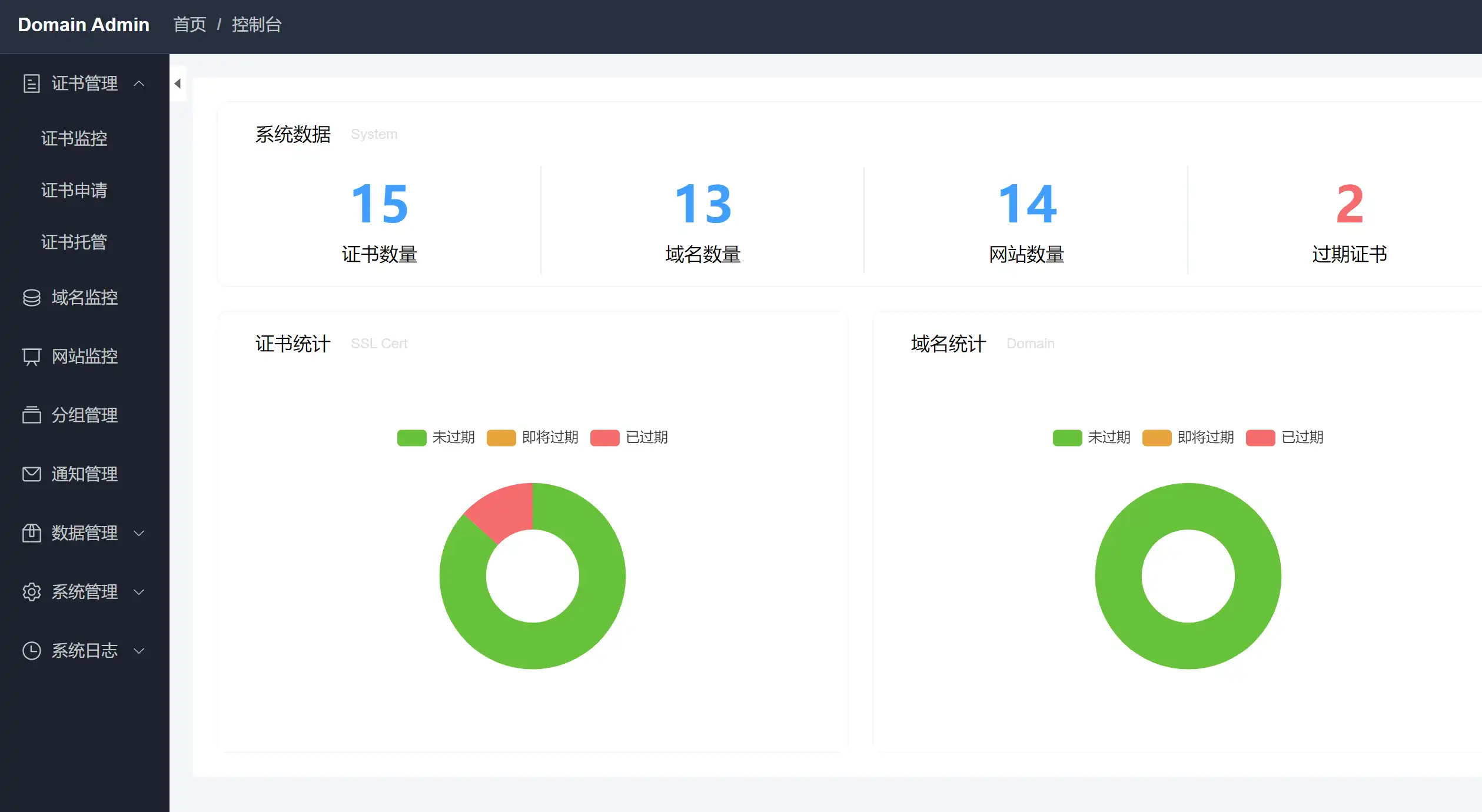The height and width of the screenshot is (812, 1482).
Task: Click the 过期证书 count 2
Action: pyautogui.click(x=1350, y=204)
